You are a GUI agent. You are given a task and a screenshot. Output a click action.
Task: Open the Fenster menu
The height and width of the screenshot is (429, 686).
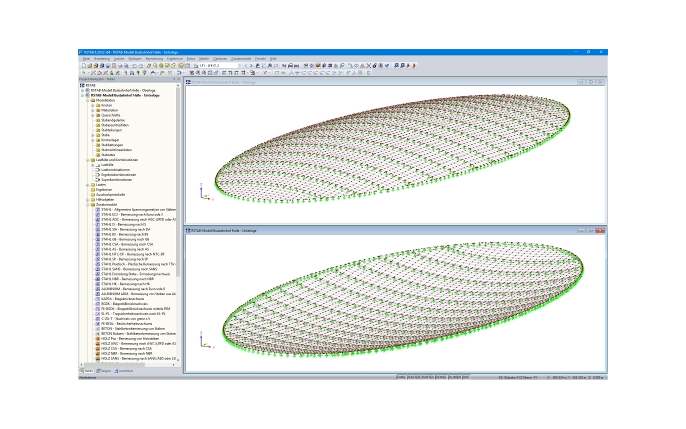[x=260, y=59]
